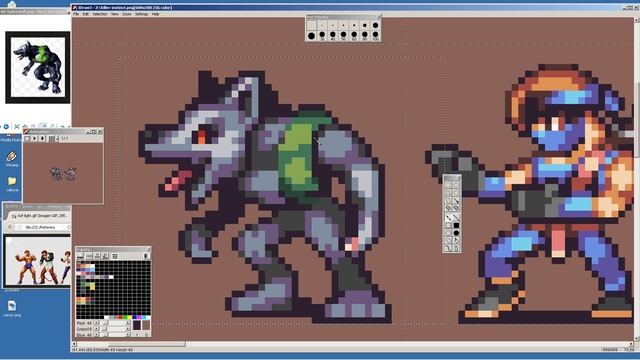This screenshot has height=360, width=640.
Task: Open the View menu
Action: pos(115,14)
